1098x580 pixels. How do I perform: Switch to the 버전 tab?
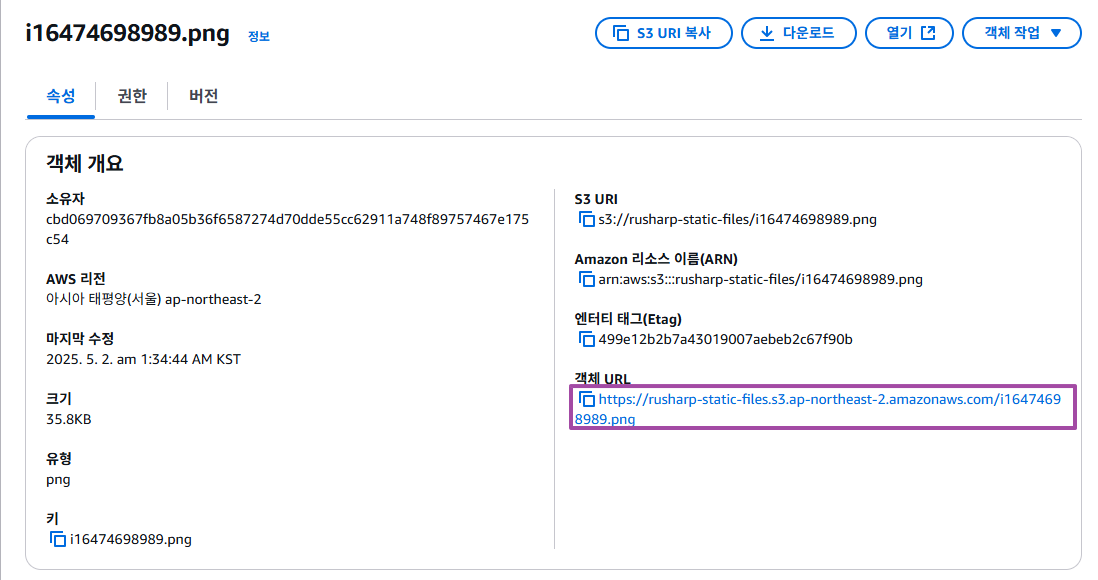point(204,96)
